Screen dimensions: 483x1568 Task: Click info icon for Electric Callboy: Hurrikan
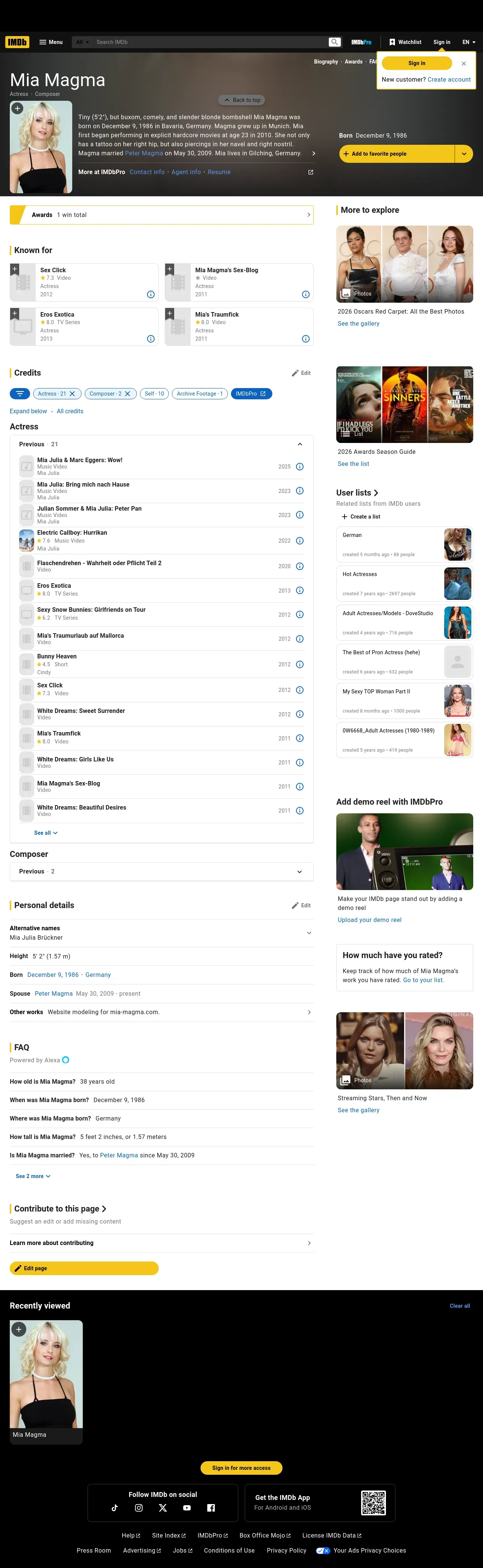(300, 540)
